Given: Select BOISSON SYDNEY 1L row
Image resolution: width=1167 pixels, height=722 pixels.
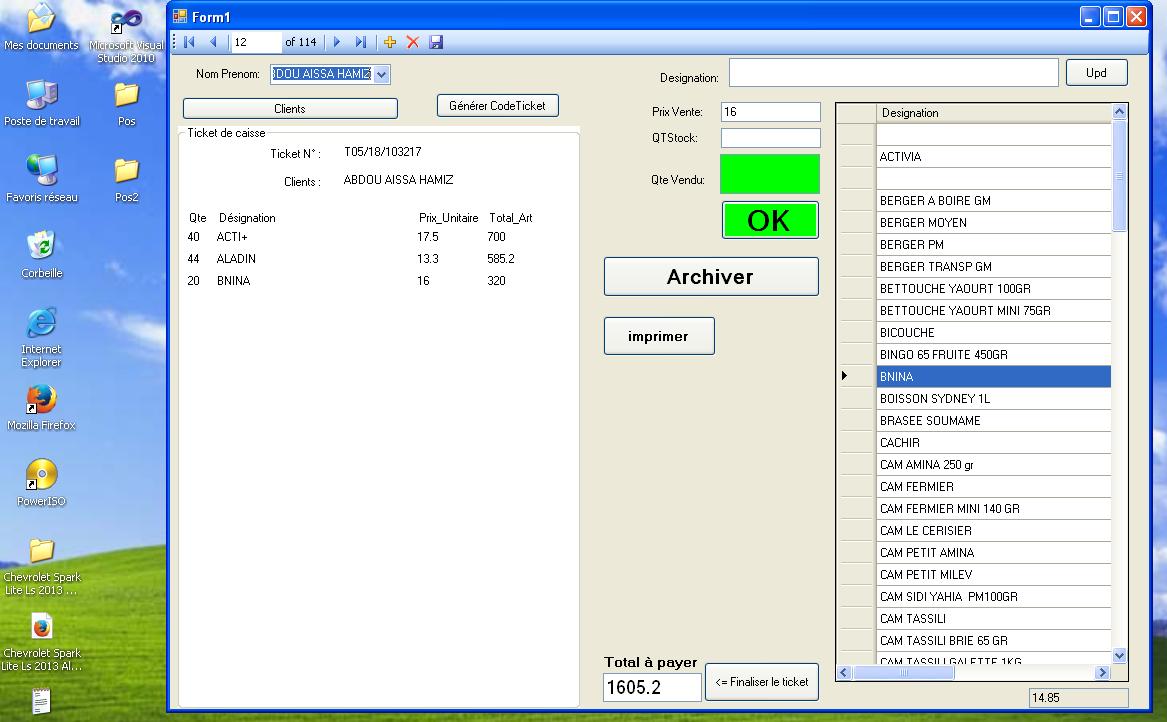Looking at the screenshot, I should coord(993,399).
